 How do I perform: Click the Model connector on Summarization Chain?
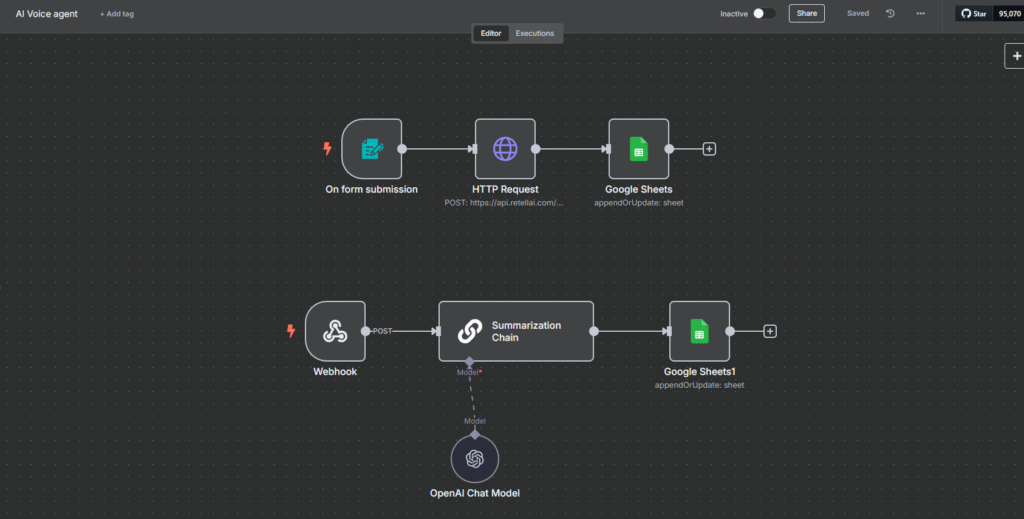468,361
